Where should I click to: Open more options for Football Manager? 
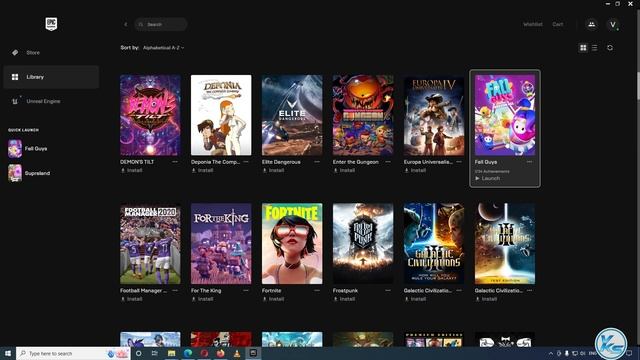tap(175, 291)
